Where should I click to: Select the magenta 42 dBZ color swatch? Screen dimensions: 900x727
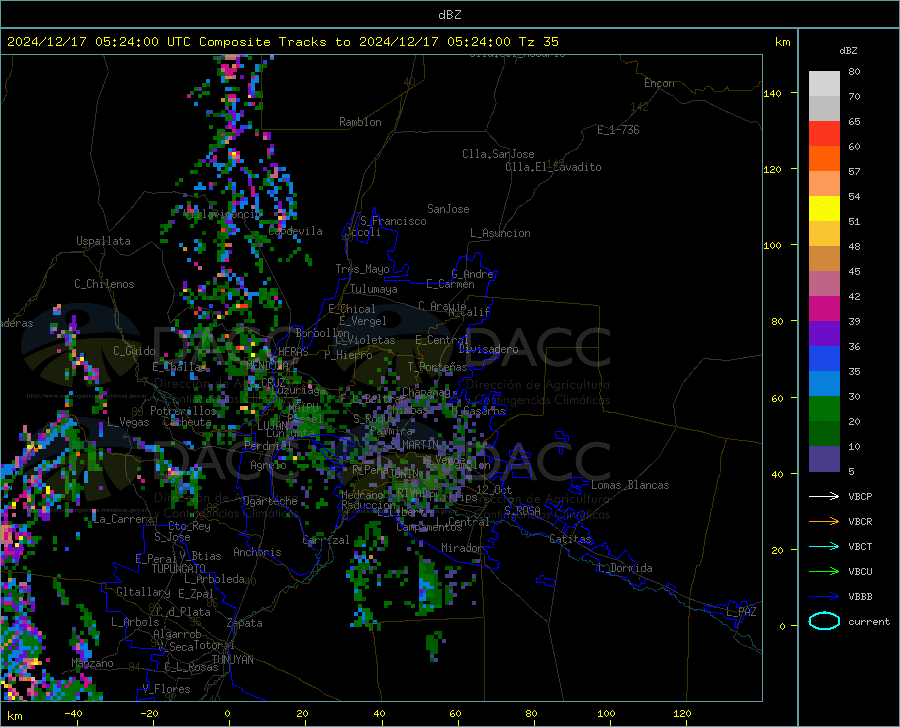click(x=824, y=309)
